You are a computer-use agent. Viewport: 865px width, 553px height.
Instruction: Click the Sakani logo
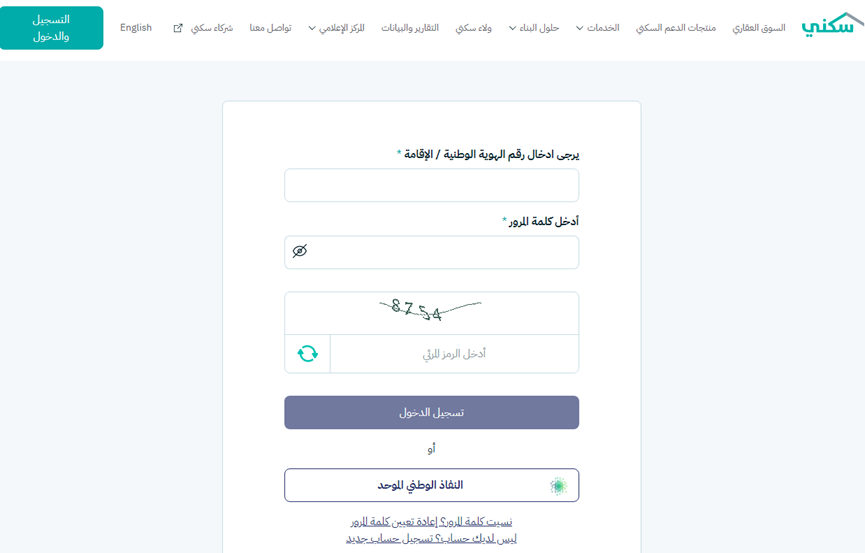click(832, 25)
